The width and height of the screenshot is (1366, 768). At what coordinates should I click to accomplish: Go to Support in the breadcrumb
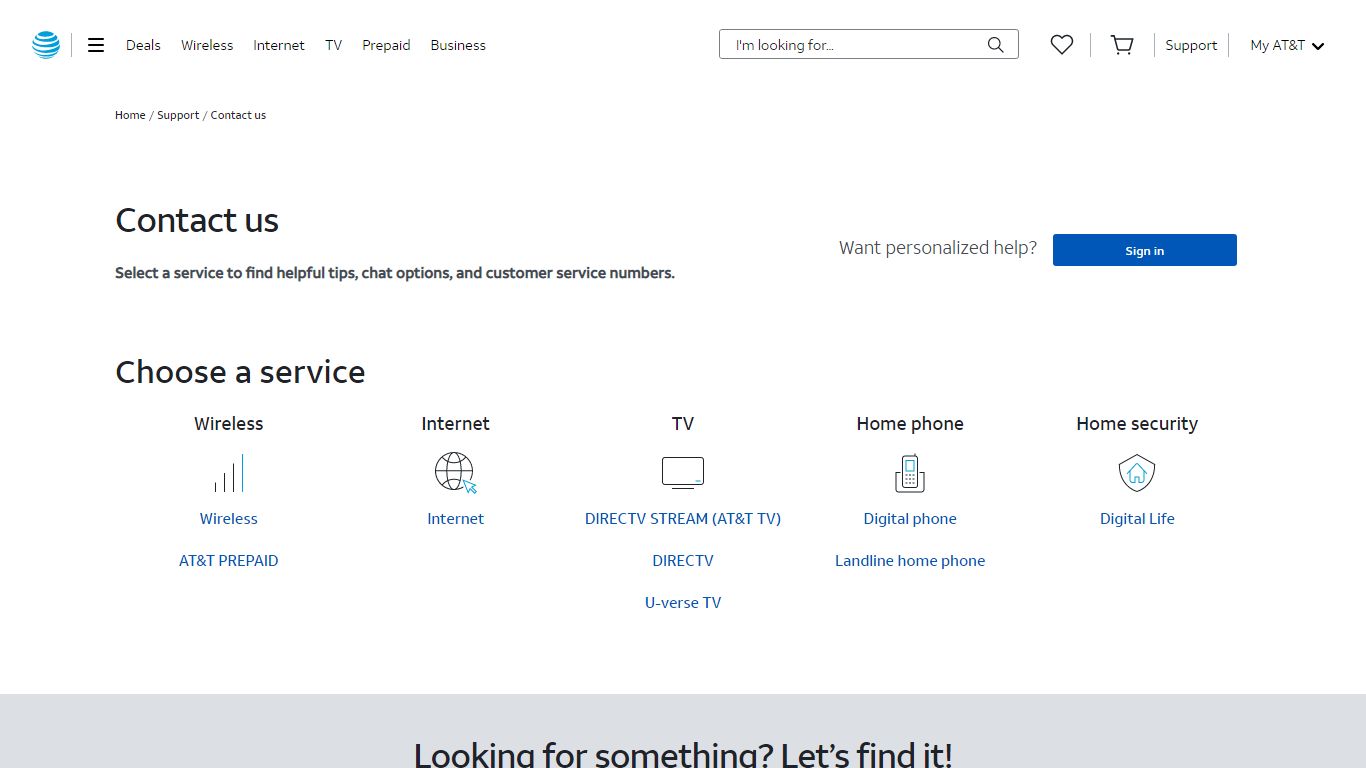click(178, 115)
